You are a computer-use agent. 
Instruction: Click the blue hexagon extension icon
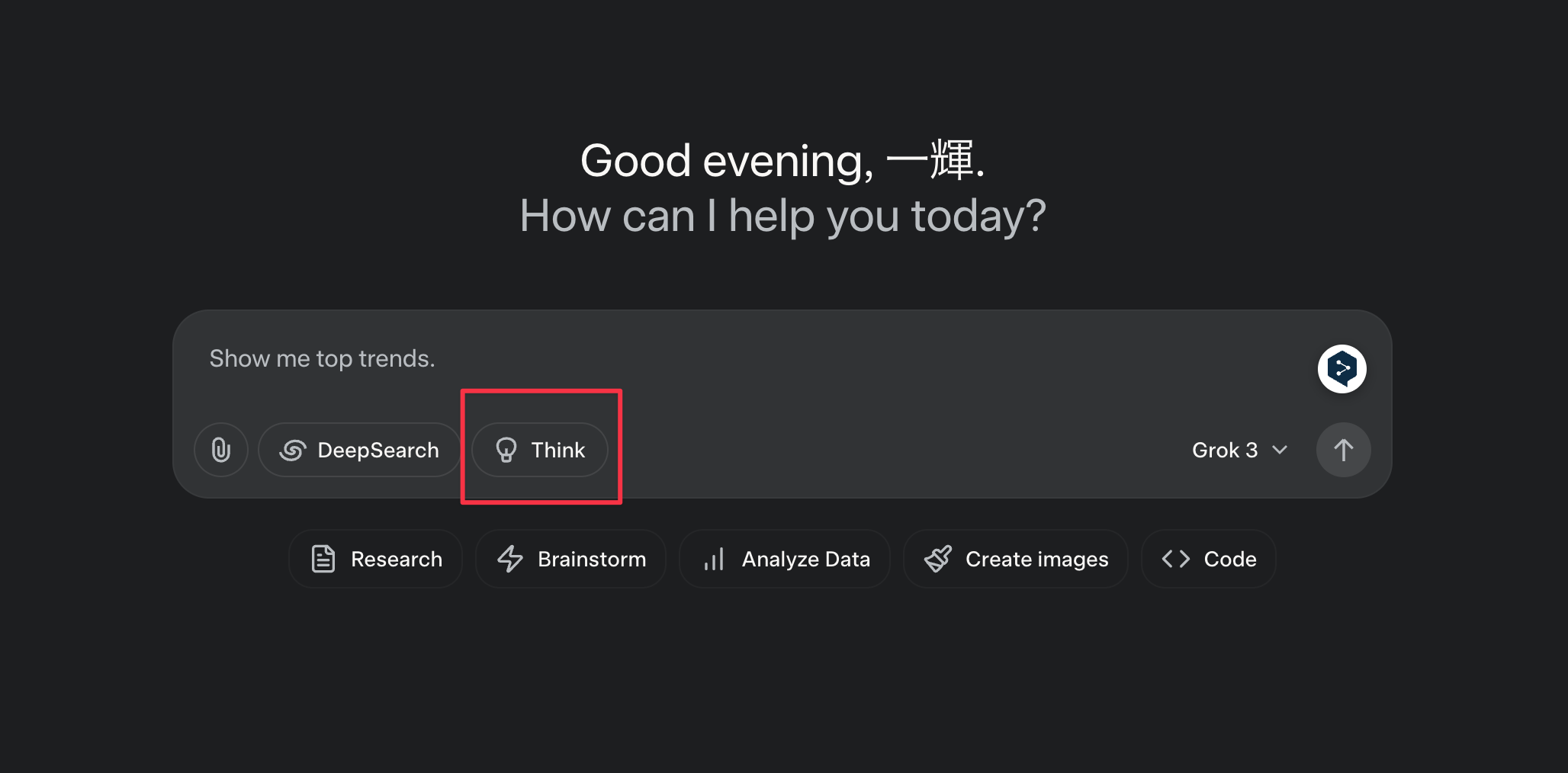pyautogui.click(x=1341, y=369)
